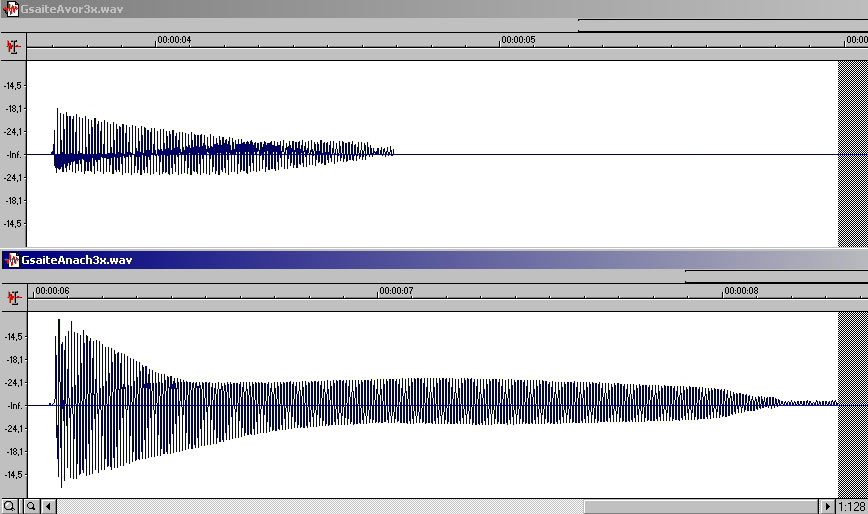
Task: Click the smaller zoom-out magnifier icon
Action: coord(31,506)
